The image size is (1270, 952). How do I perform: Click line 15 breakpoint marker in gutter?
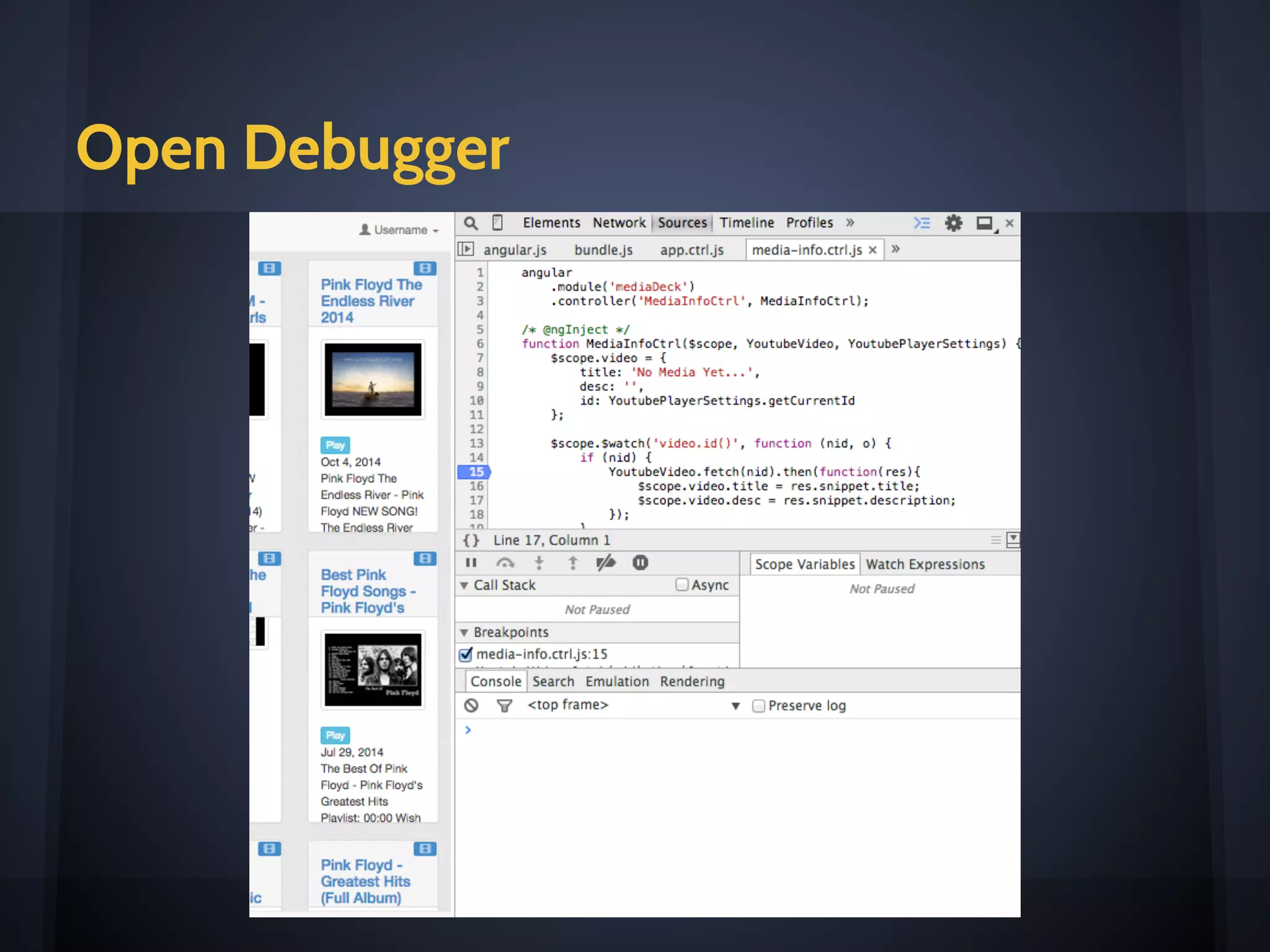coord(475,472)
